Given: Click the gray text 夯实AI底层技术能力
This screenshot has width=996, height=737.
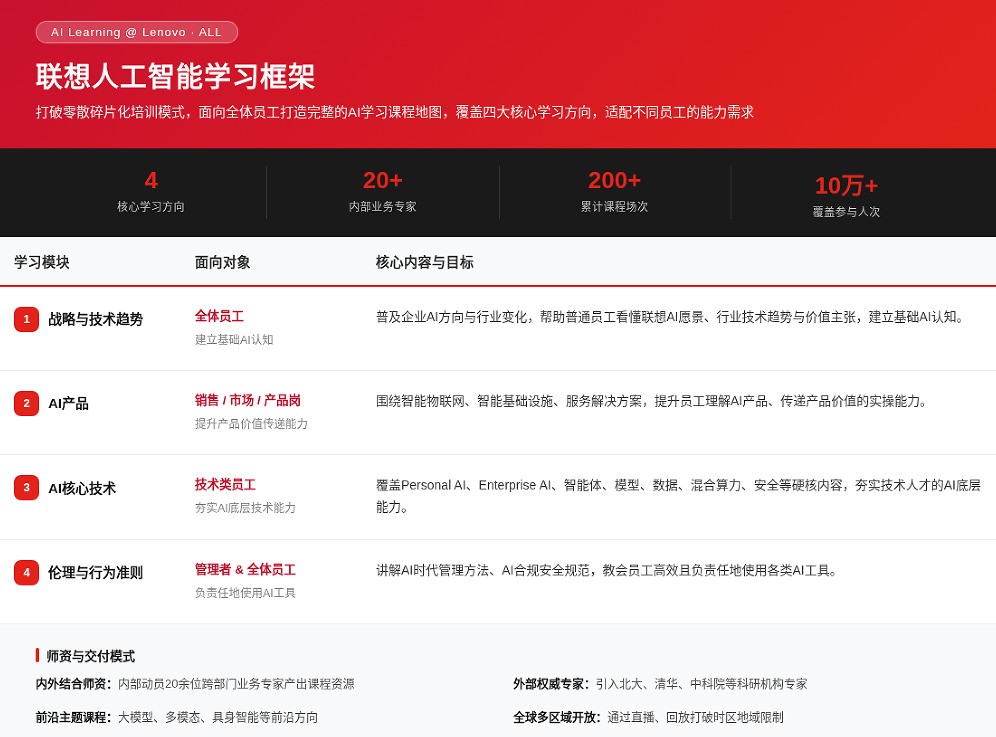Looking at the screenshot, I should [245, 508].
